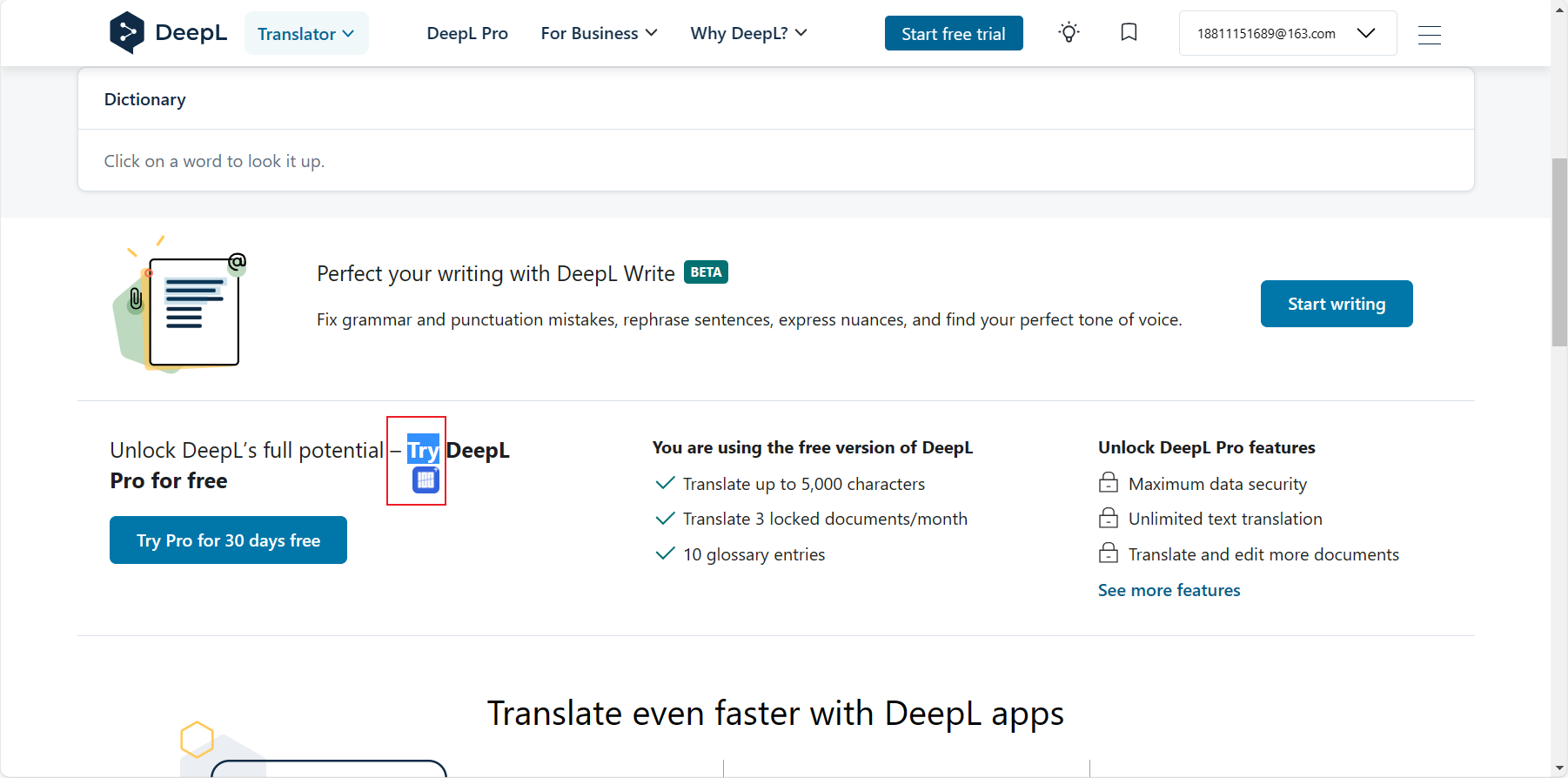Expand the For Business menu
This screenshot has height=778, width=1568.
pos(599,33)
